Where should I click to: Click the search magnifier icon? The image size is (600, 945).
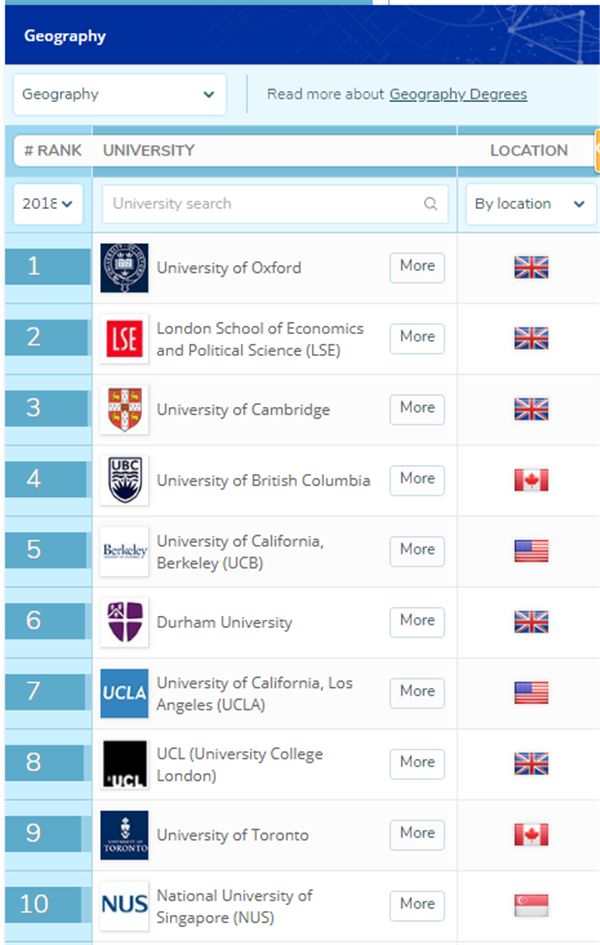[430, 204]
